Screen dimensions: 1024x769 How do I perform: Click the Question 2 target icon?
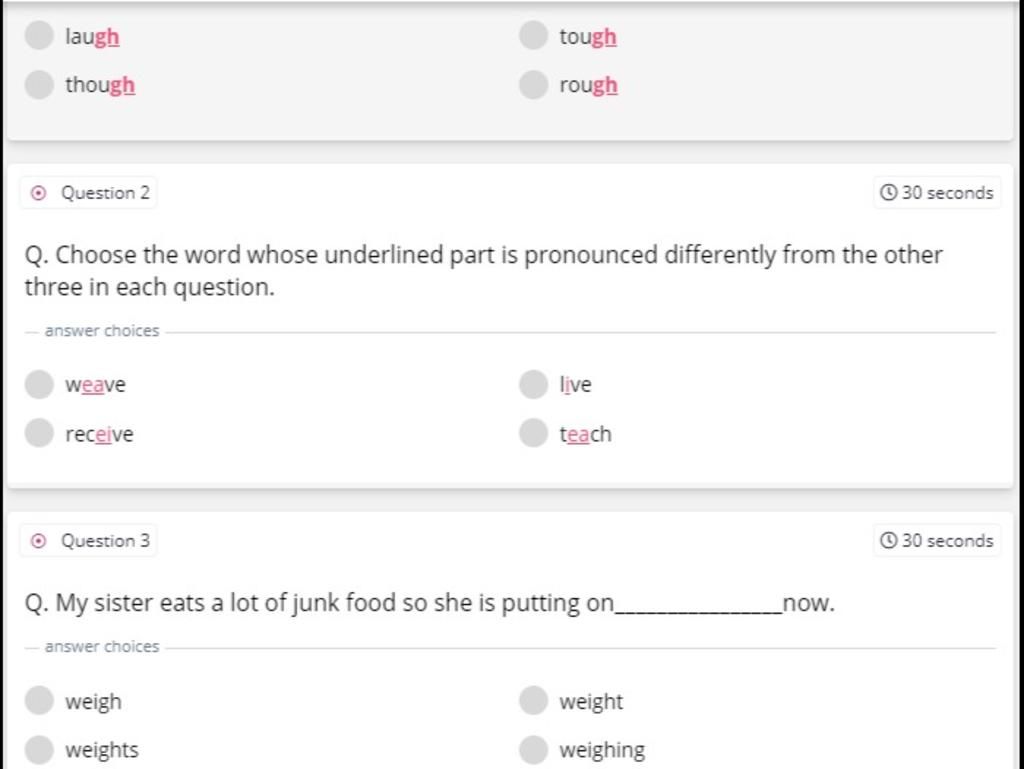point(39,193)
